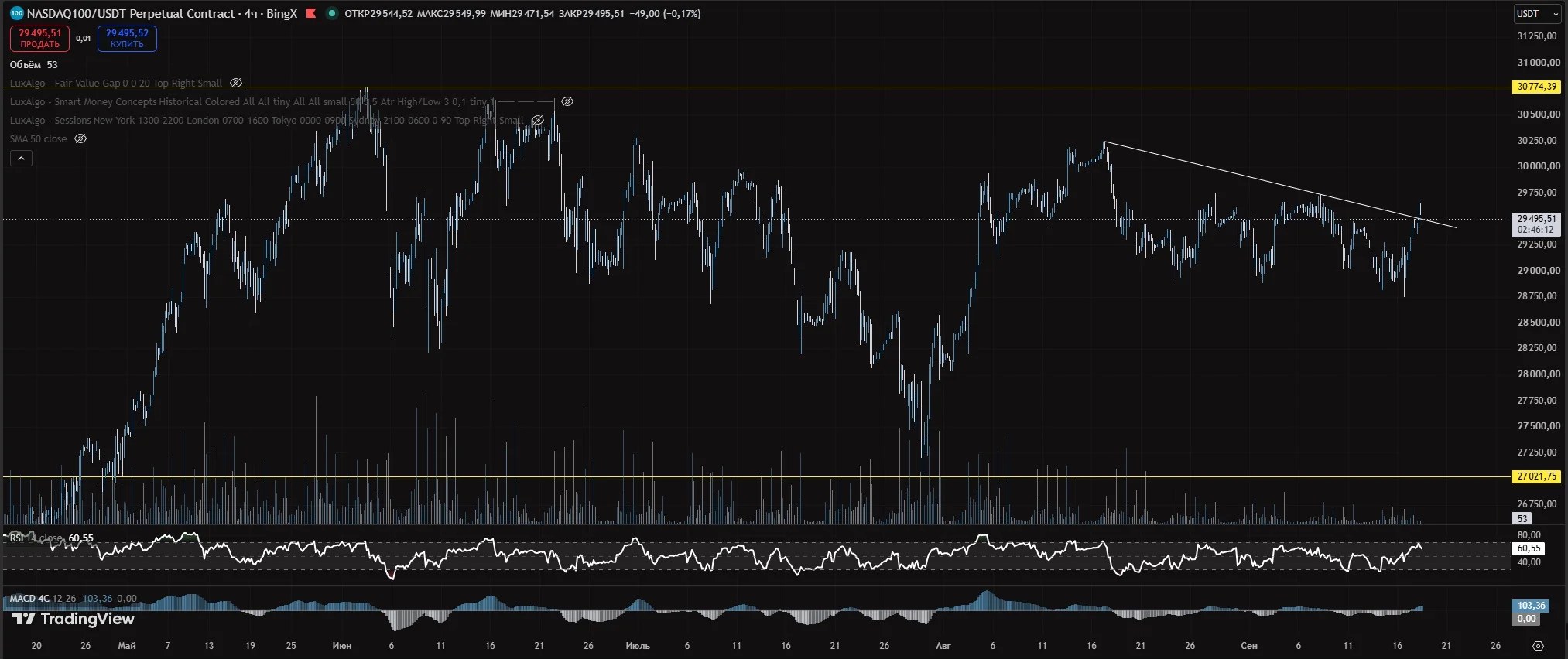Click the blue MACD value label 103,36
The width and height of the screenshot is (1568, 659).
coord(1531,606)
